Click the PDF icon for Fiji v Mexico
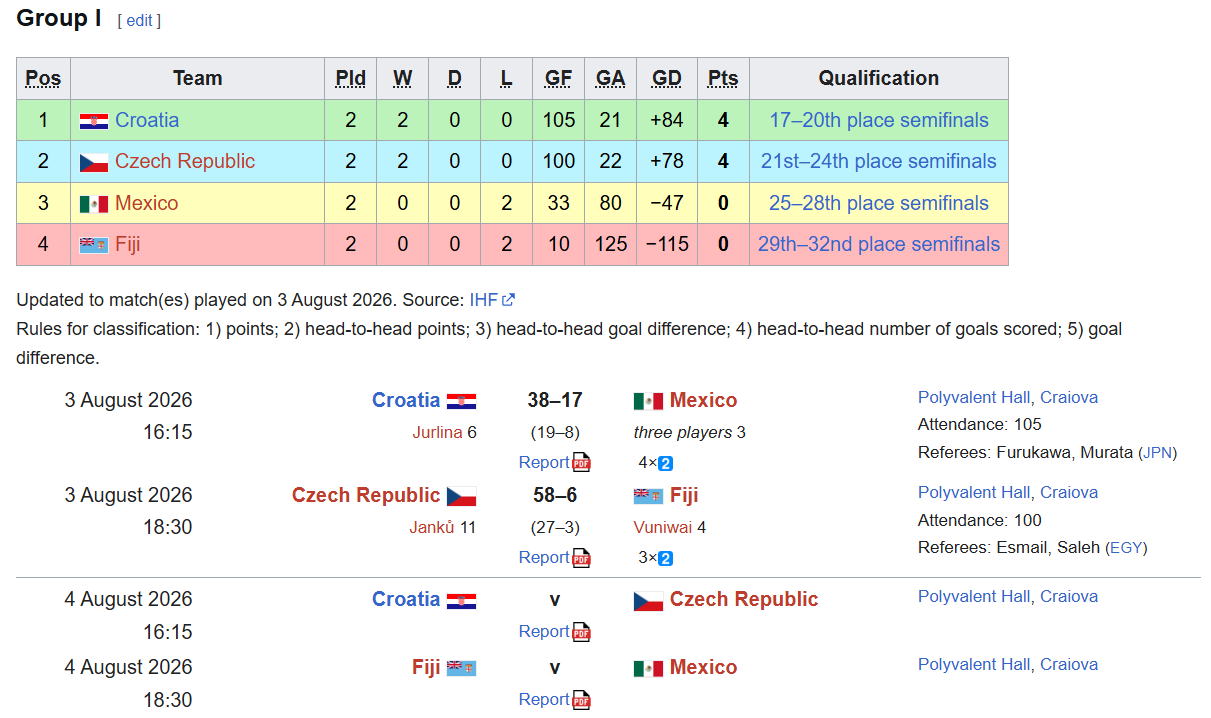This screenshot has height=718, width=1211. point(581,700)
